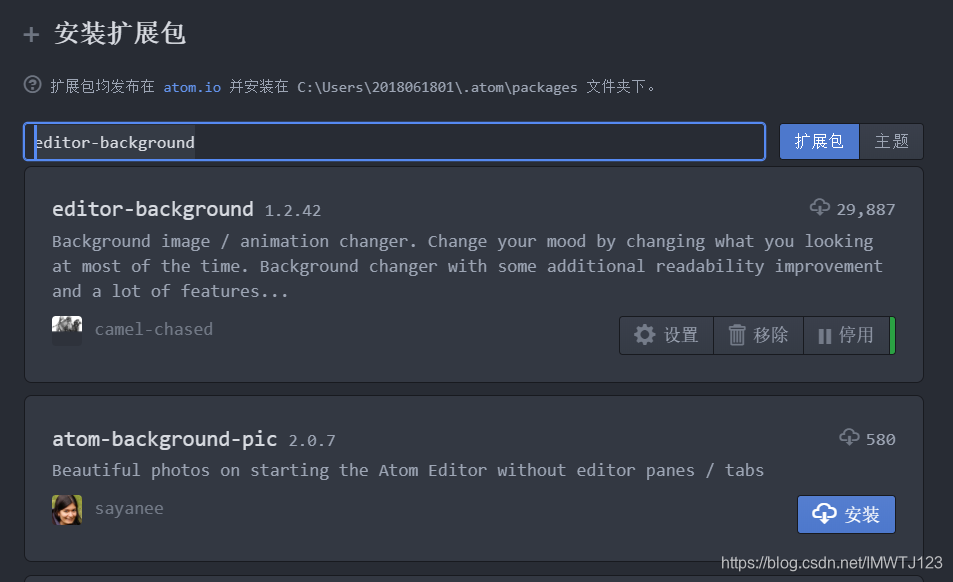953x582 pixels.
Task: Install atom-background-pic with the 安装 button
Action: tap(846, 515)
